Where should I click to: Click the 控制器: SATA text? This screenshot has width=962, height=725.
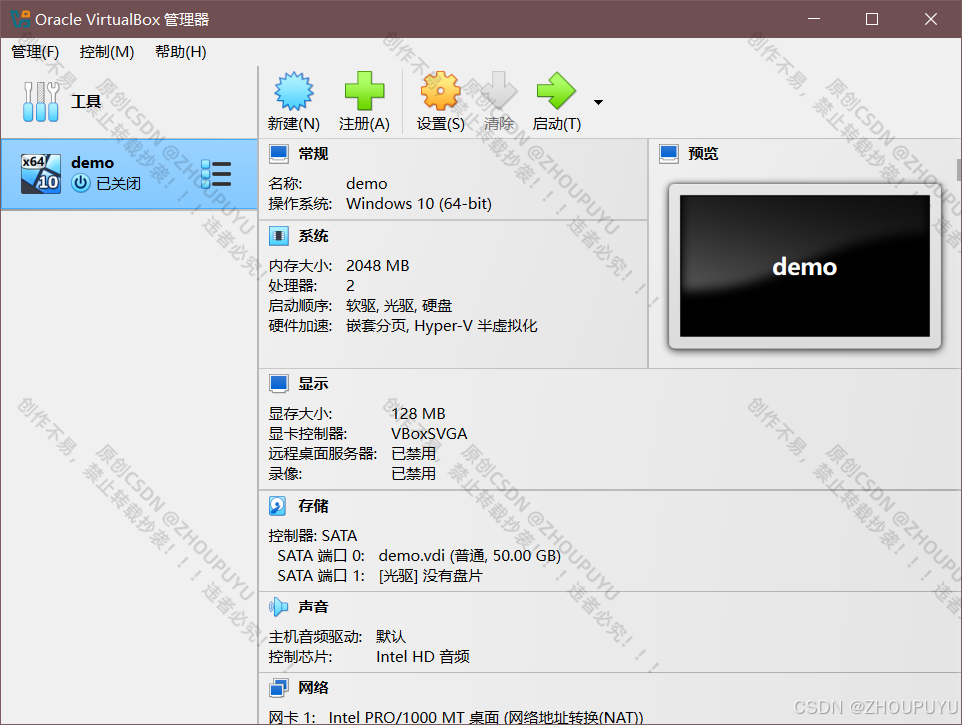pos(313,536)
